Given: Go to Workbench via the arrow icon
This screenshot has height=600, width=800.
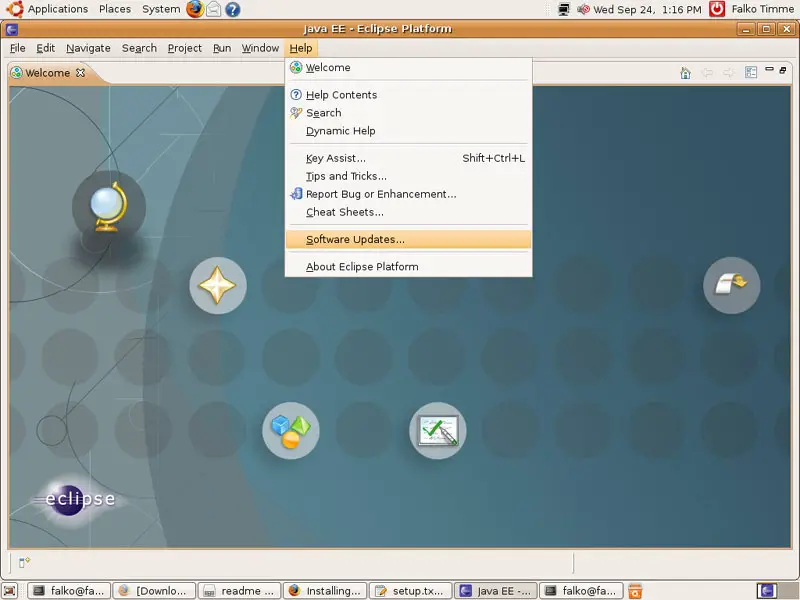Looking at the screenshot, I should coord(732,285).
